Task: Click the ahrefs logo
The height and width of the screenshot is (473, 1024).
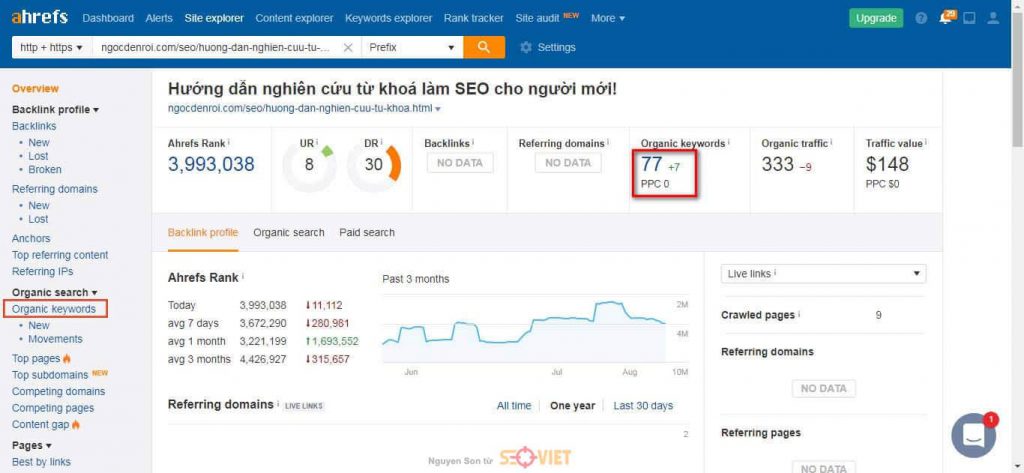Action: 39,18
